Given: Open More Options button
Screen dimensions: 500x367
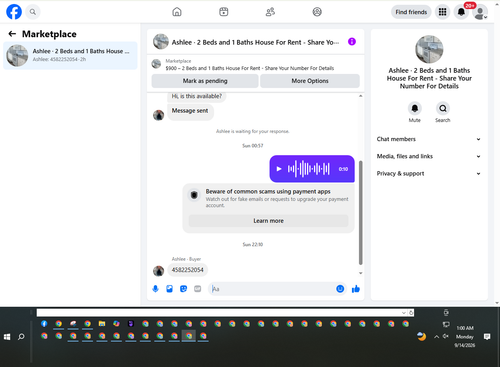Looking at the screenshot, I should 310,81.
